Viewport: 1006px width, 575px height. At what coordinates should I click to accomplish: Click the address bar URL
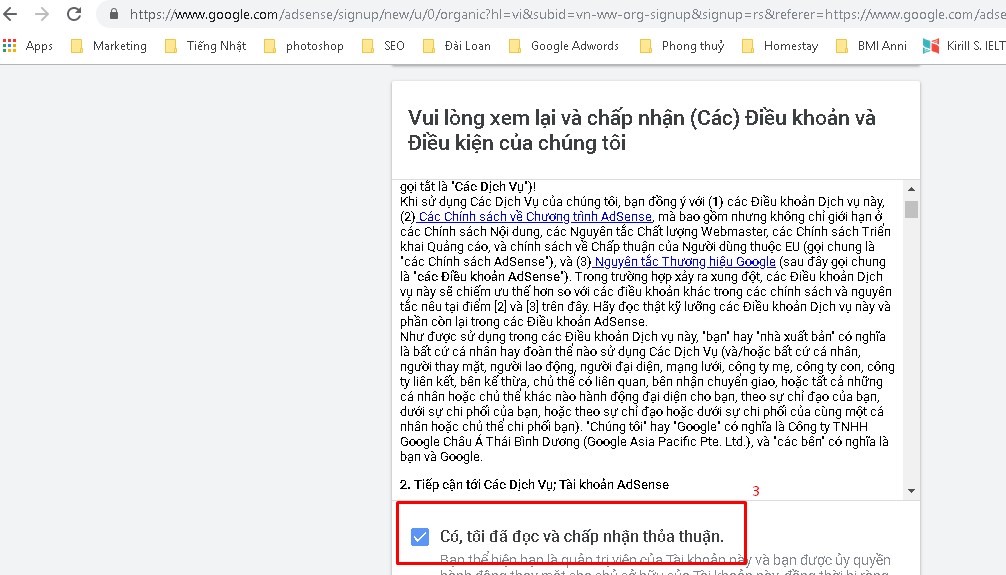(x=567, y=14)
